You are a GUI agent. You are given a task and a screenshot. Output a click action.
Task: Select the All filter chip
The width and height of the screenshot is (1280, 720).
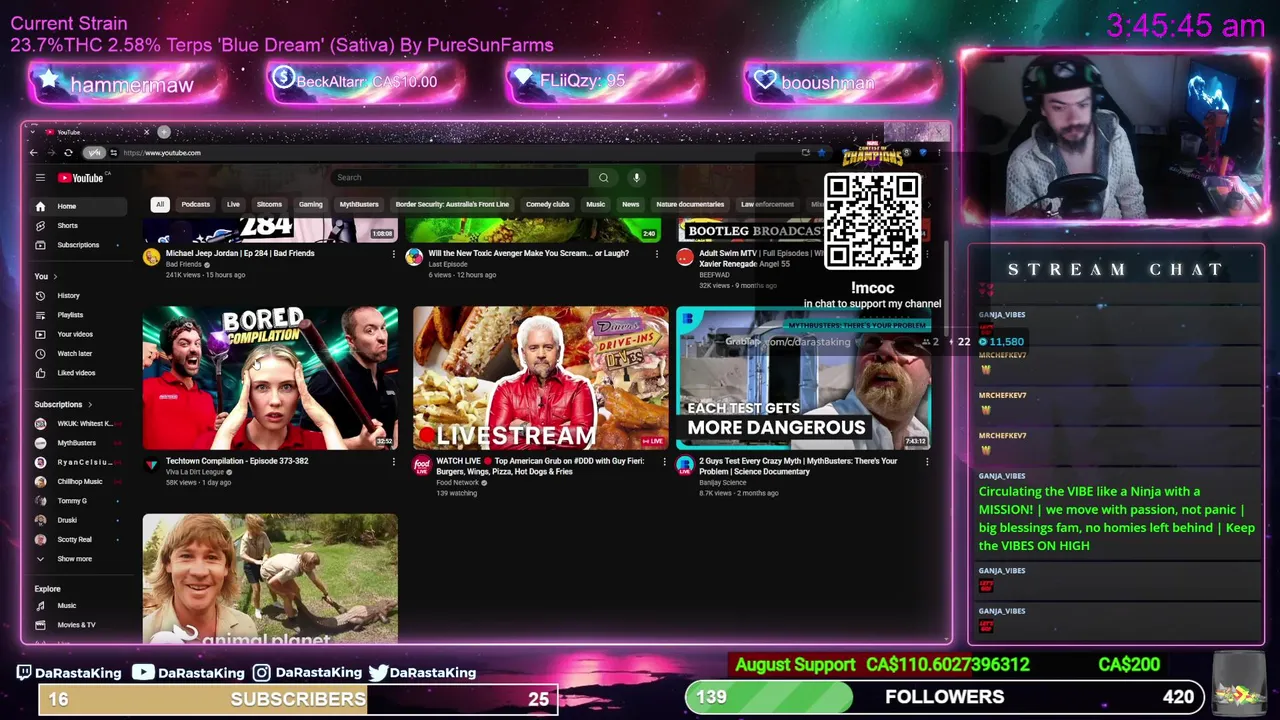point(159,204)
